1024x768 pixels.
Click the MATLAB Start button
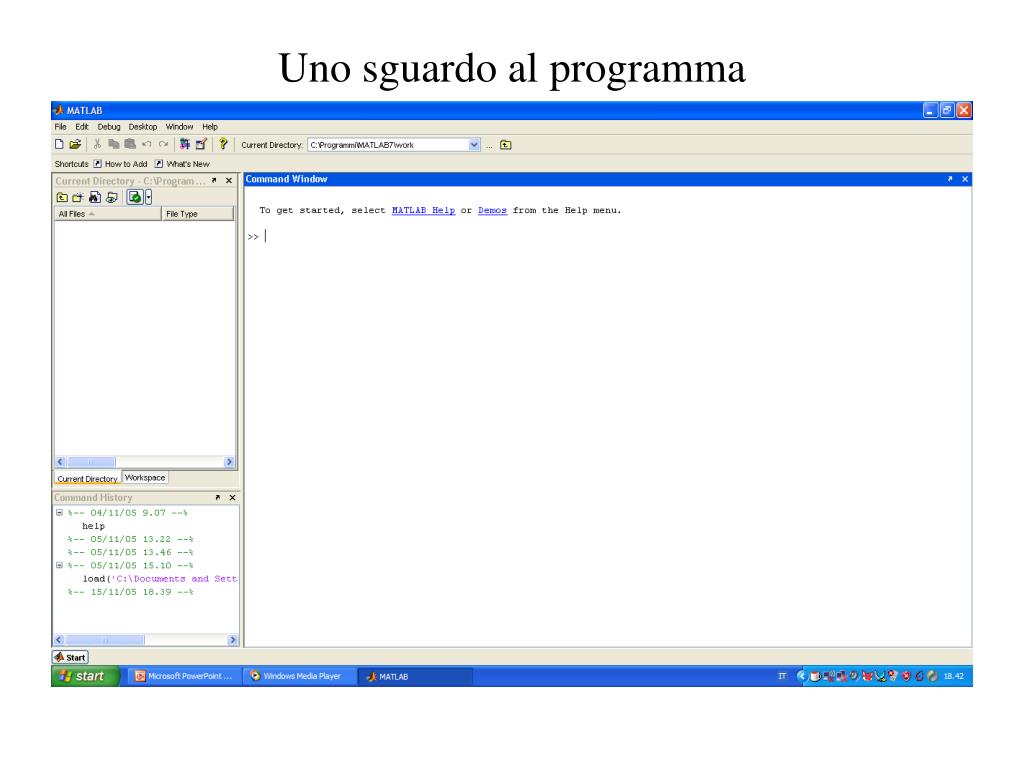71,658
